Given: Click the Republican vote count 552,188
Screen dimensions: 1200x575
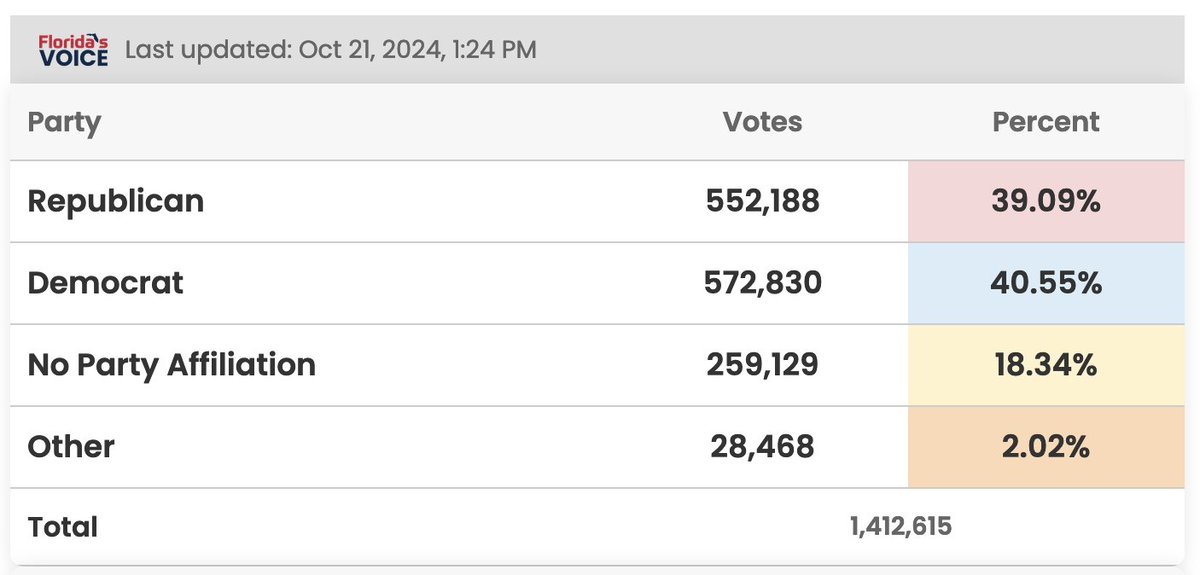Looking at the screenshot, I should [x=762, y=201].
